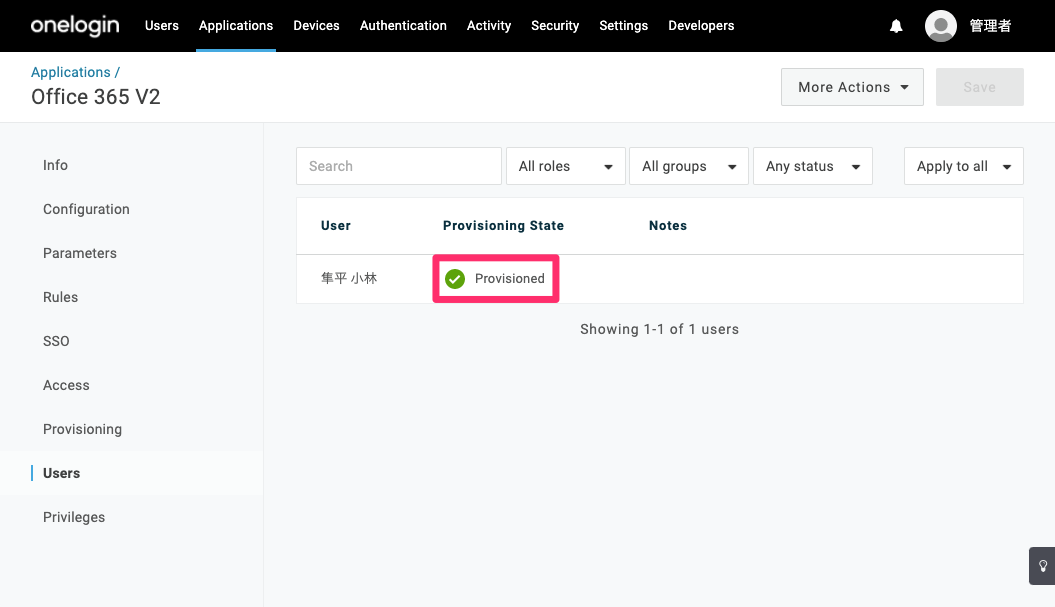The width and height of the screenshot is (1055, 607).
Task: Open the Authentication menu
Action: (403, 26)
